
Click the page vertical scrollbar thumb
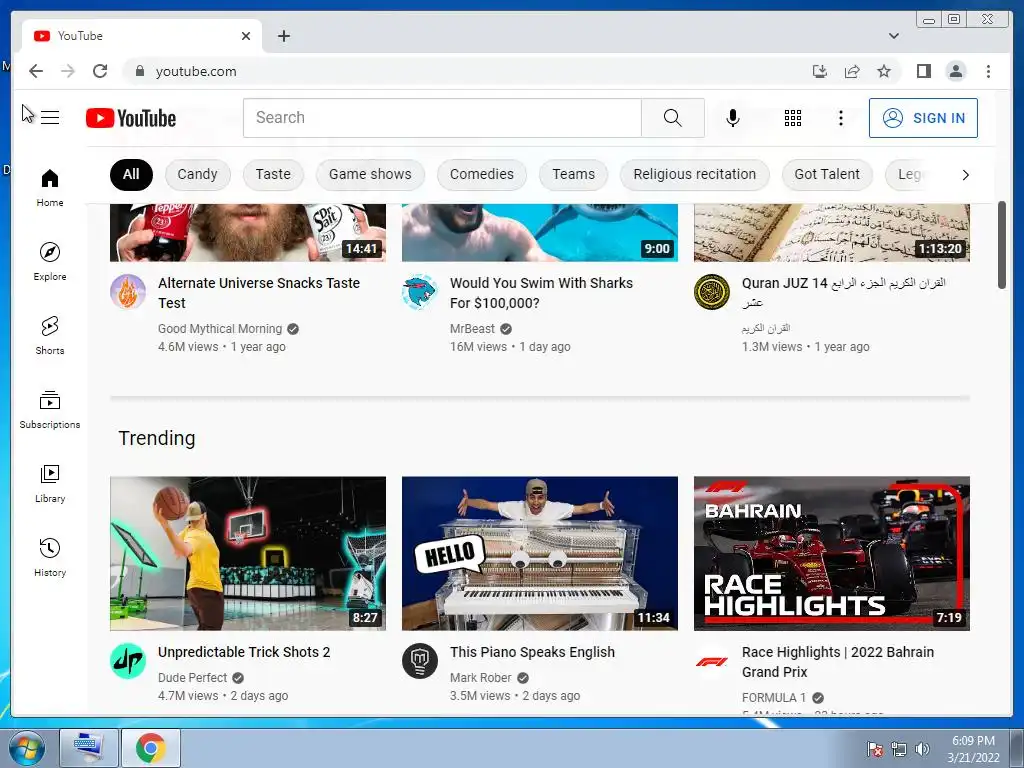pyautogui.click(x=1001, y=245)
